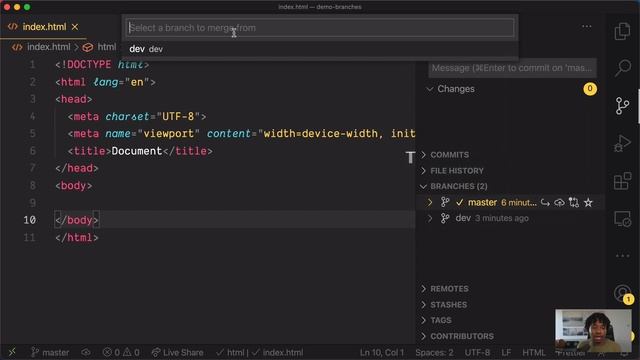Expand the master branch row

pos(429,202)
